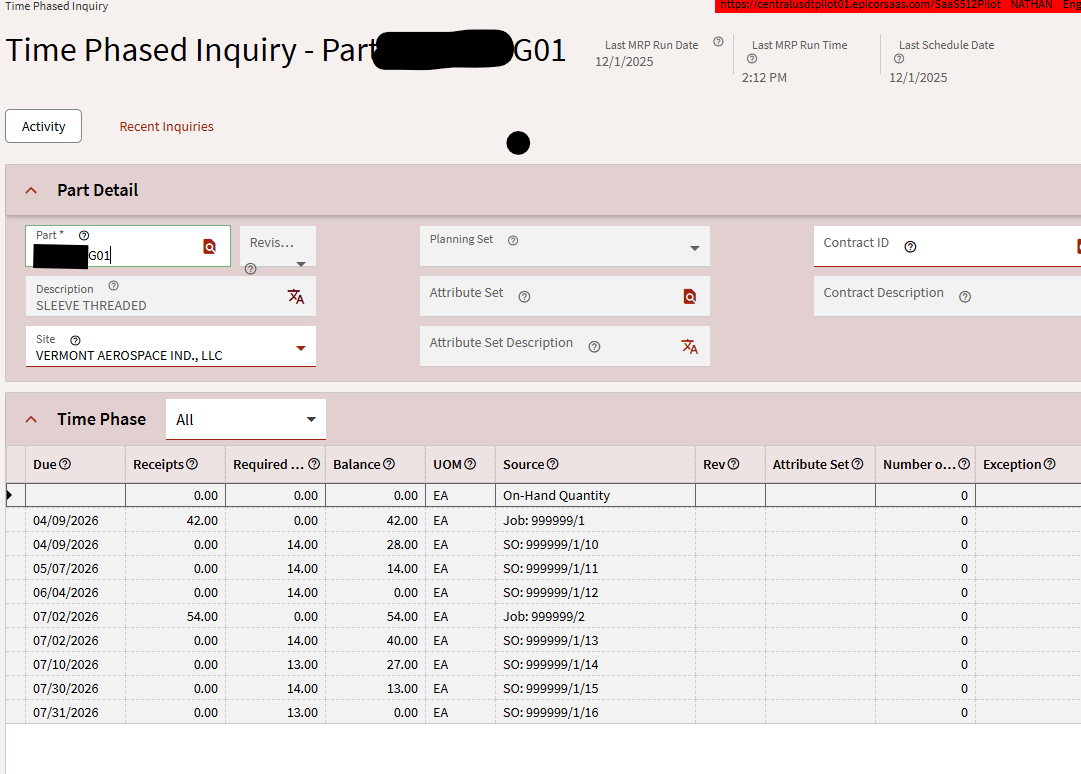The image size is (1081, 774).
Task: Select the Activity tab
Action: pos(43,126)
